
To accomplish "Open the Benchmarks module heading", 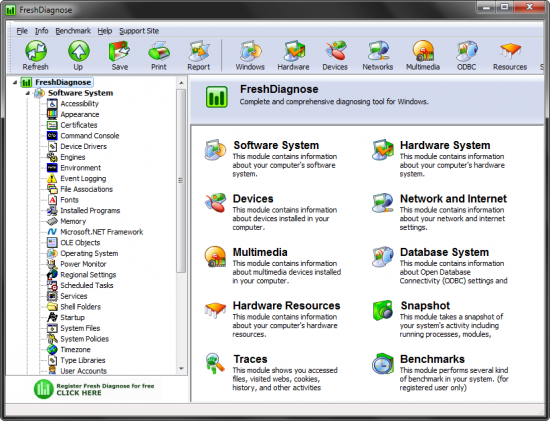I will point(432,359).
